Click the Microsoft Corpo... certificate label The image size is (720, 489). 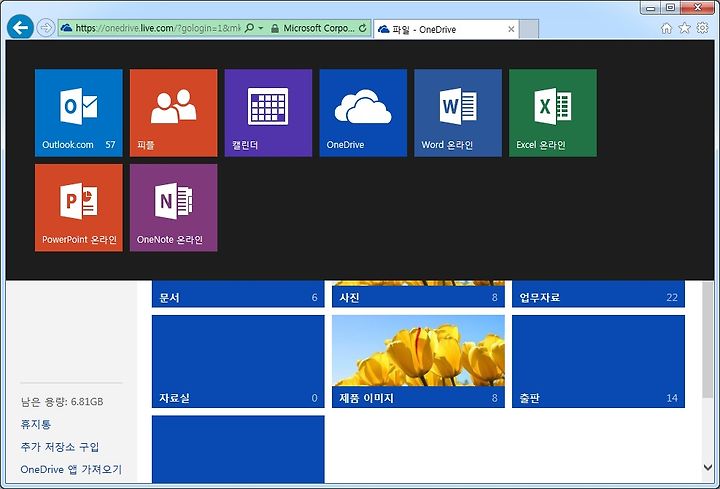pyautogui.click(x=319, y=28)
